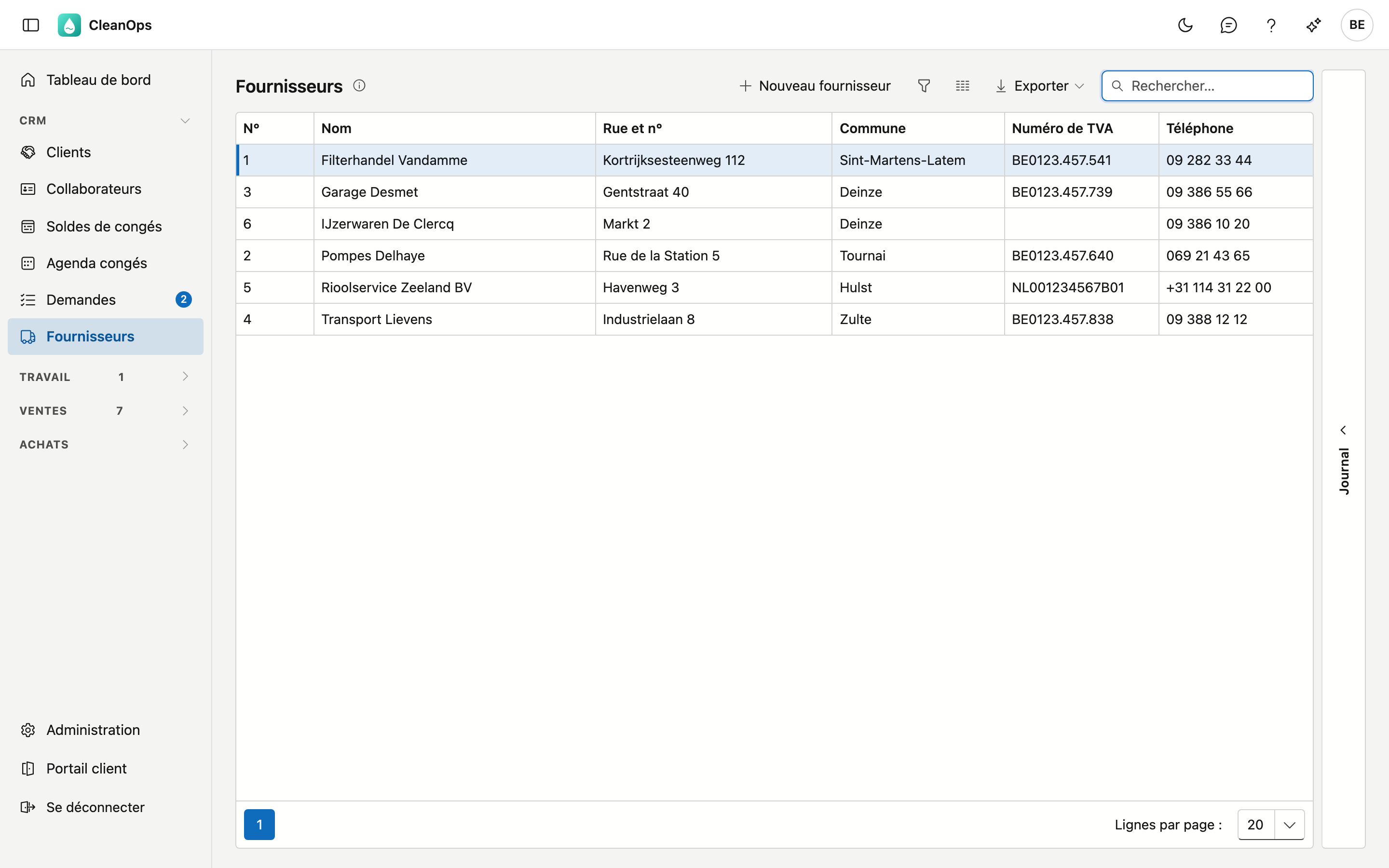Click the CleanOps droplet logo
Viewport: 1389px width, 868px height.
click(69, 25)
